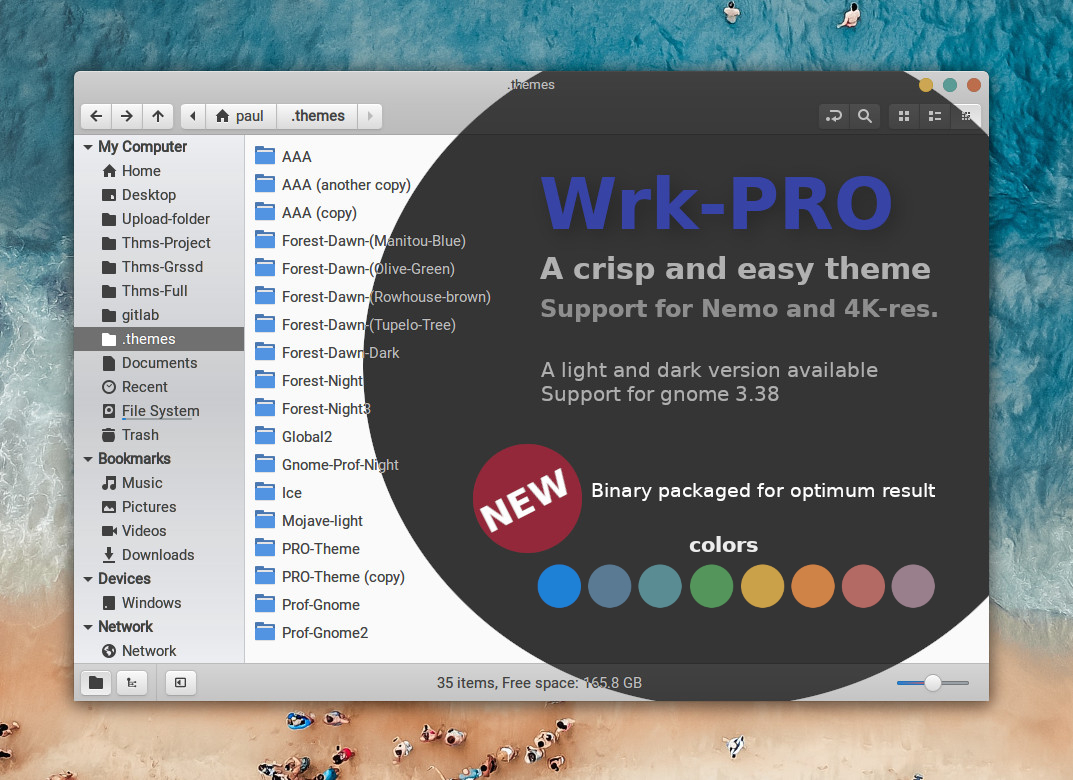
Task: Open Documents in the sidebar
Action: point(159,363)
